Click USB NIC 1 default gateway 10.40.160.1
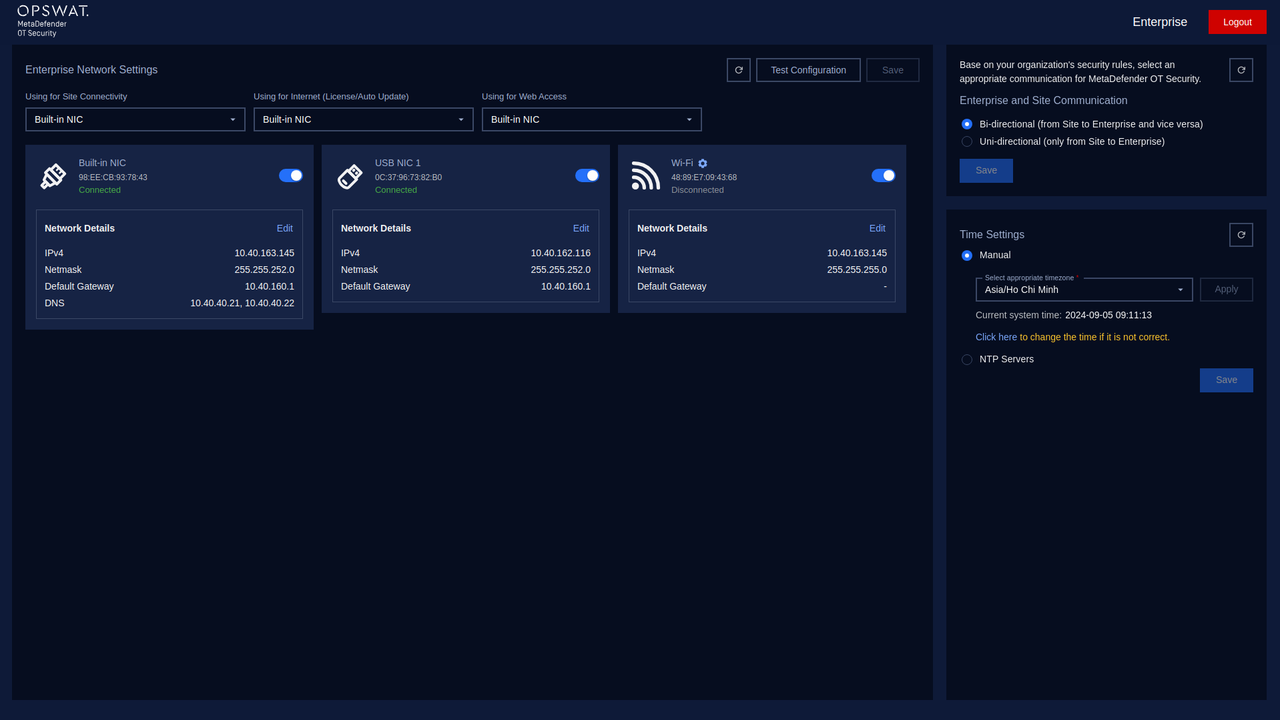Viewport: 1280px width, 720px height. pos(566,286)
